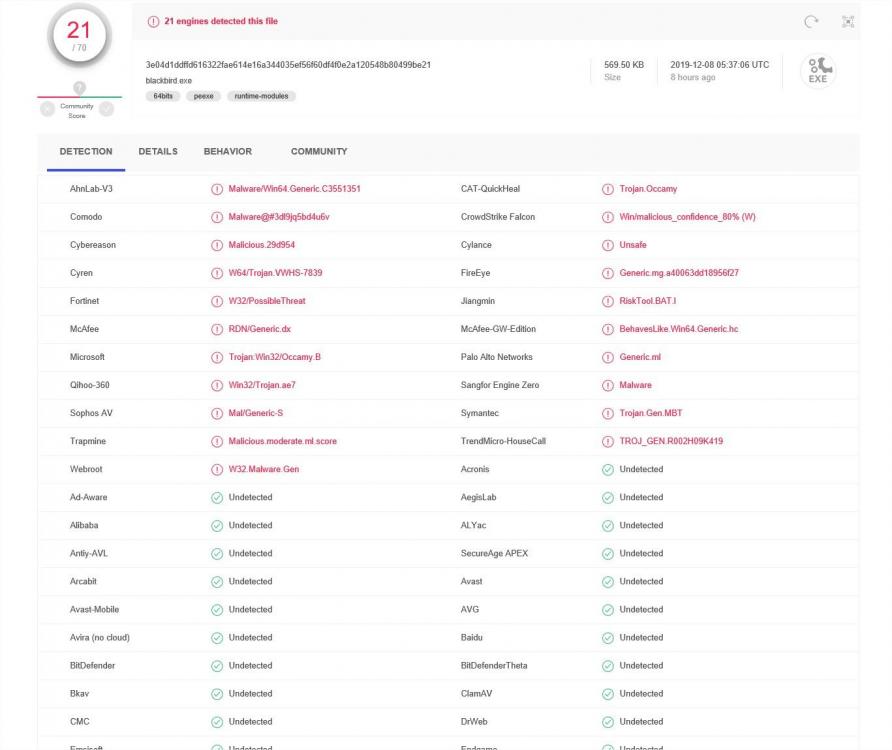The width and height of the screenshot is (892, 750).
Task: Click the alert icon in Sangfor Engine Zero row
Action: 608,385
